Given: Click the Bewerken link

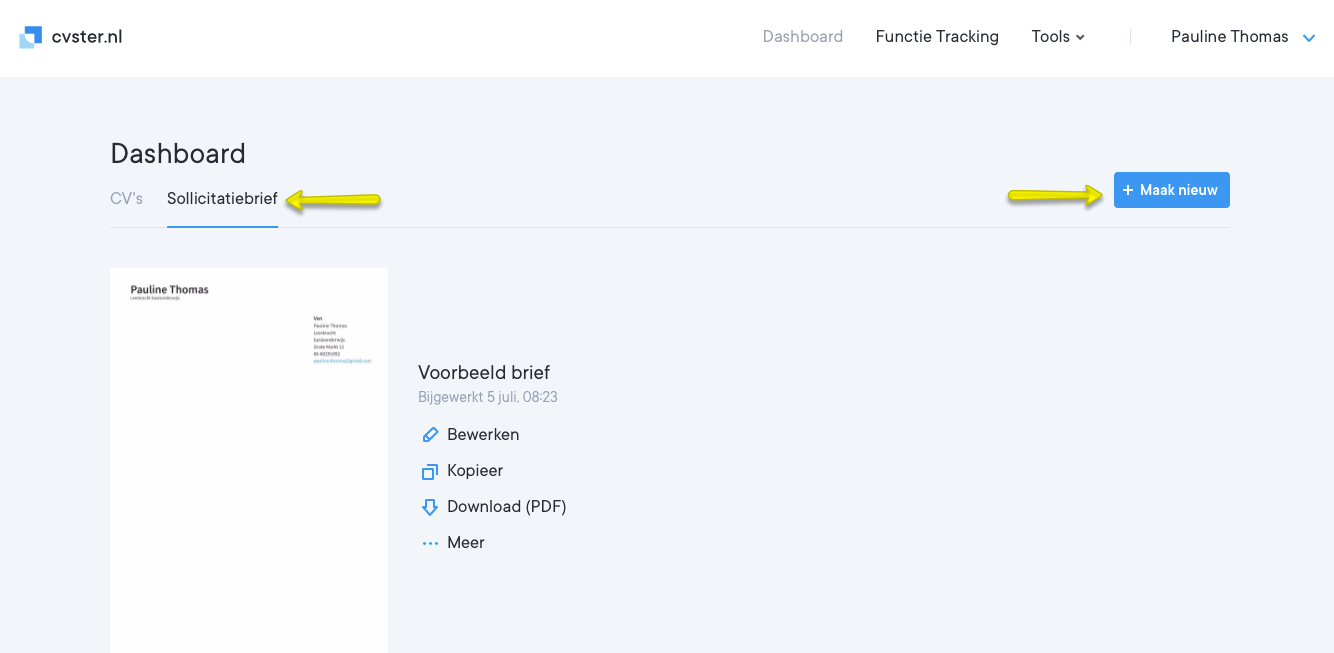Looking at the screenshot, I should tap(483, 435).
